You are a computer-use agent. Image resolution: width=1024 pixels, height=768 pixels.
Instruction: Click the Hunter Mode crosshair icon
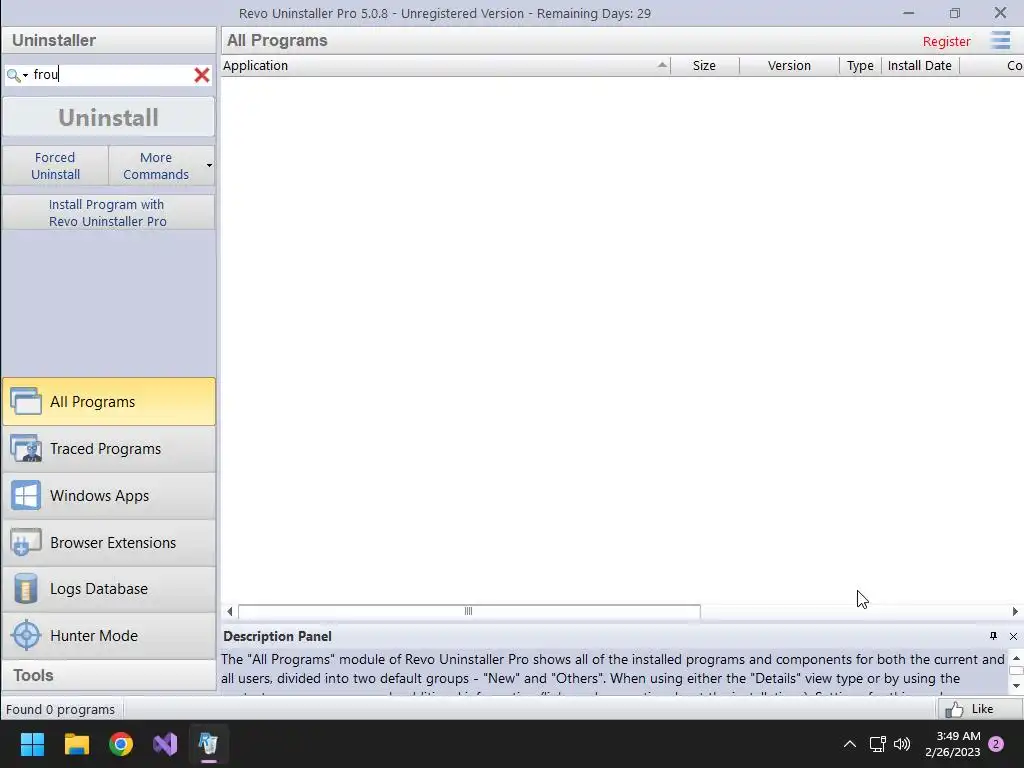point(26,635)
